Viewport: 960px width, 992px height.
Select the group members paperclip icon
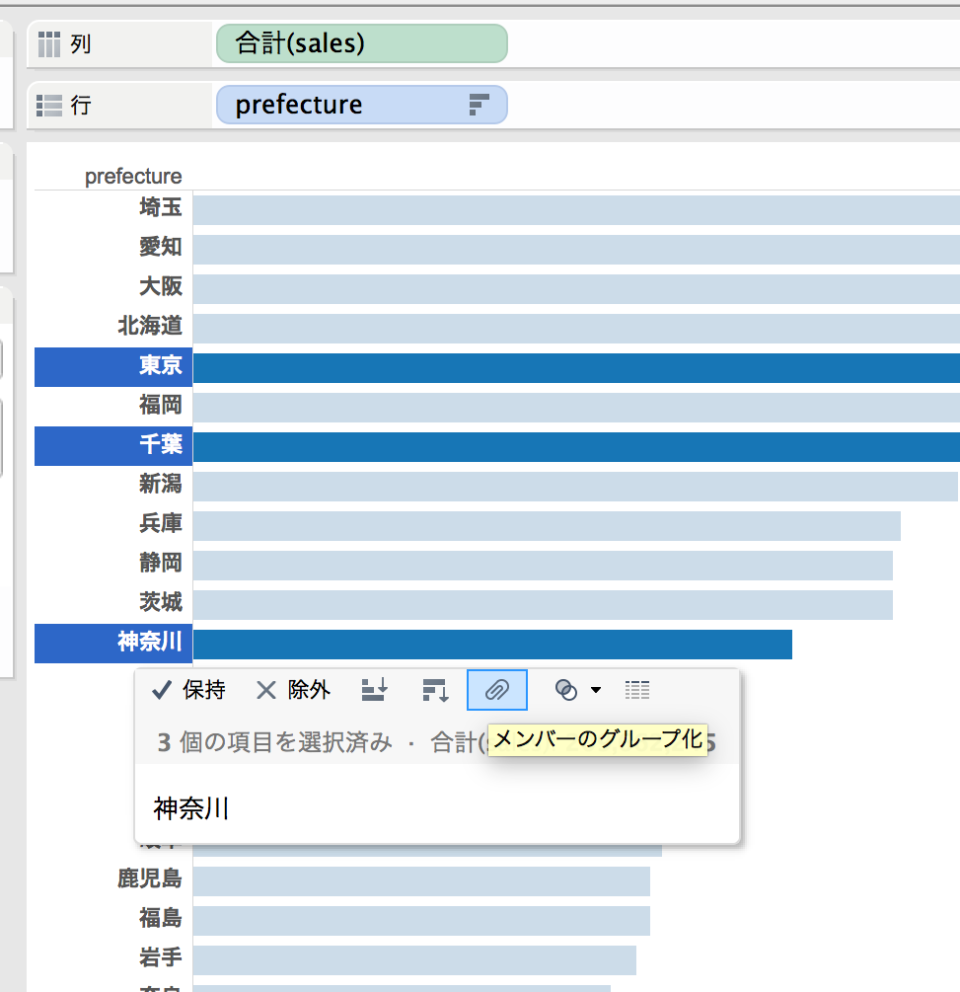pos(497,689)
